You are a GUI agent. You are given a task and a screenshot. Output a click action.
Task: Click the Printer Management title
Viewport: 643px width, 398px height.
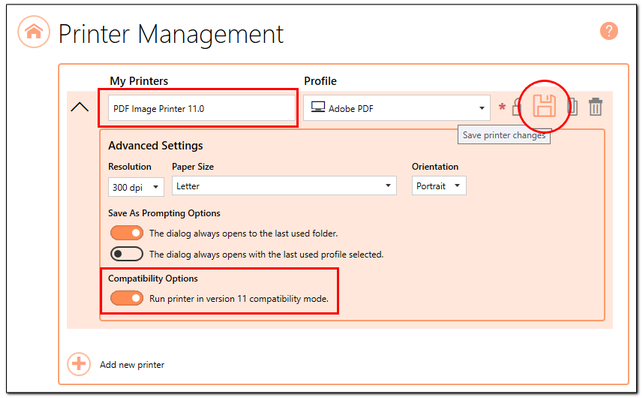click(171, 34)
